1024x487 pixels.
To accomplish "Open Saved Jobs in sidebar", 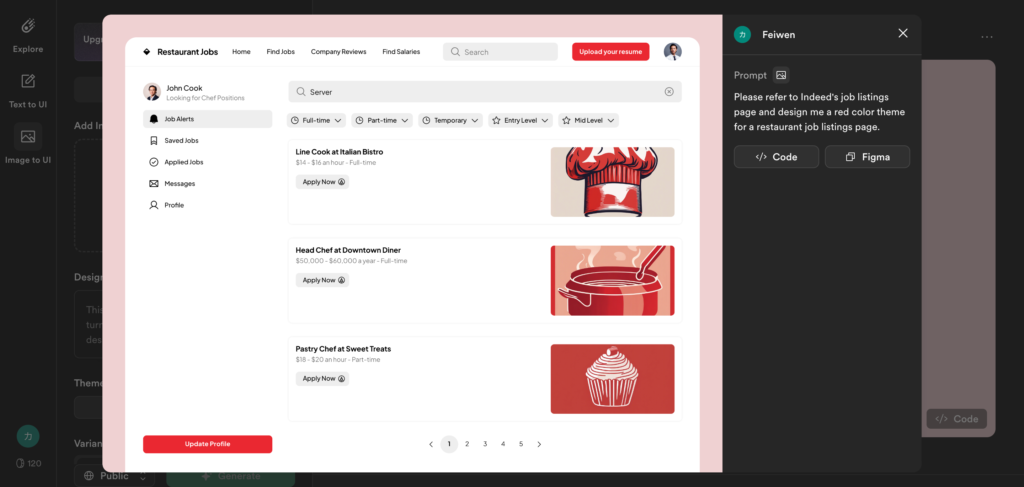I will point(208,140).
